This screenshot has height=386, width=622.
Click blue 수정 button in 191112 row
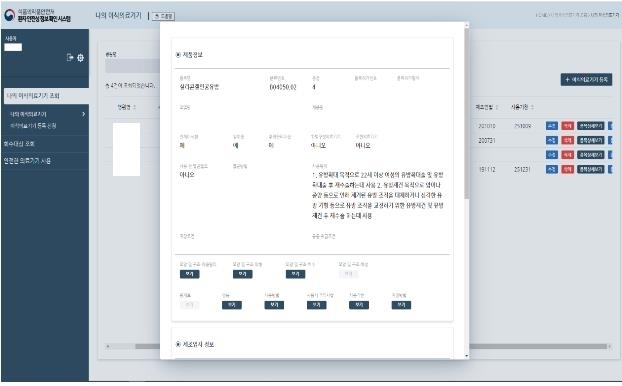pos(552,169)
